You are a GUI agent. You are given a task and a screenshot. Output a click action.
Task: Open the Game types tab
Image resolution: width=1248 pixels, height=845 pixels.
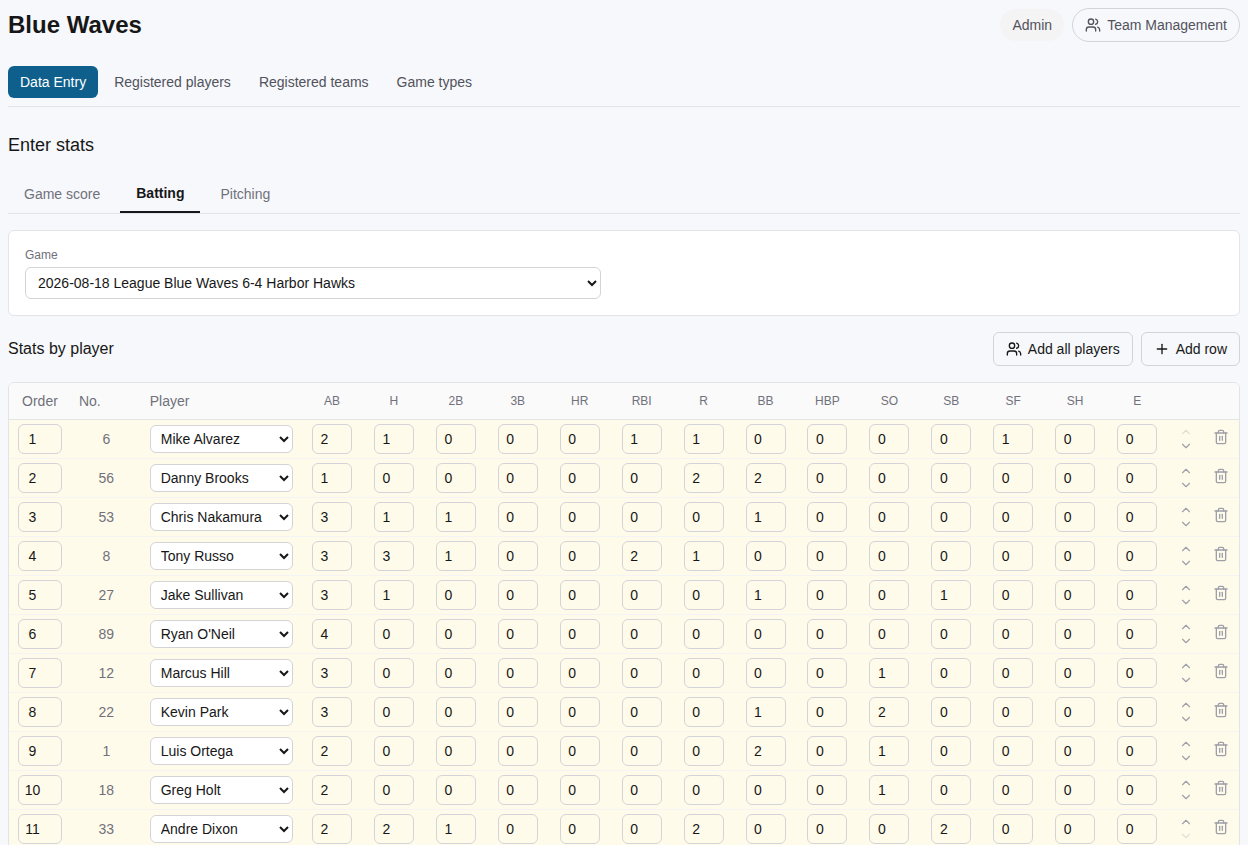434,82
